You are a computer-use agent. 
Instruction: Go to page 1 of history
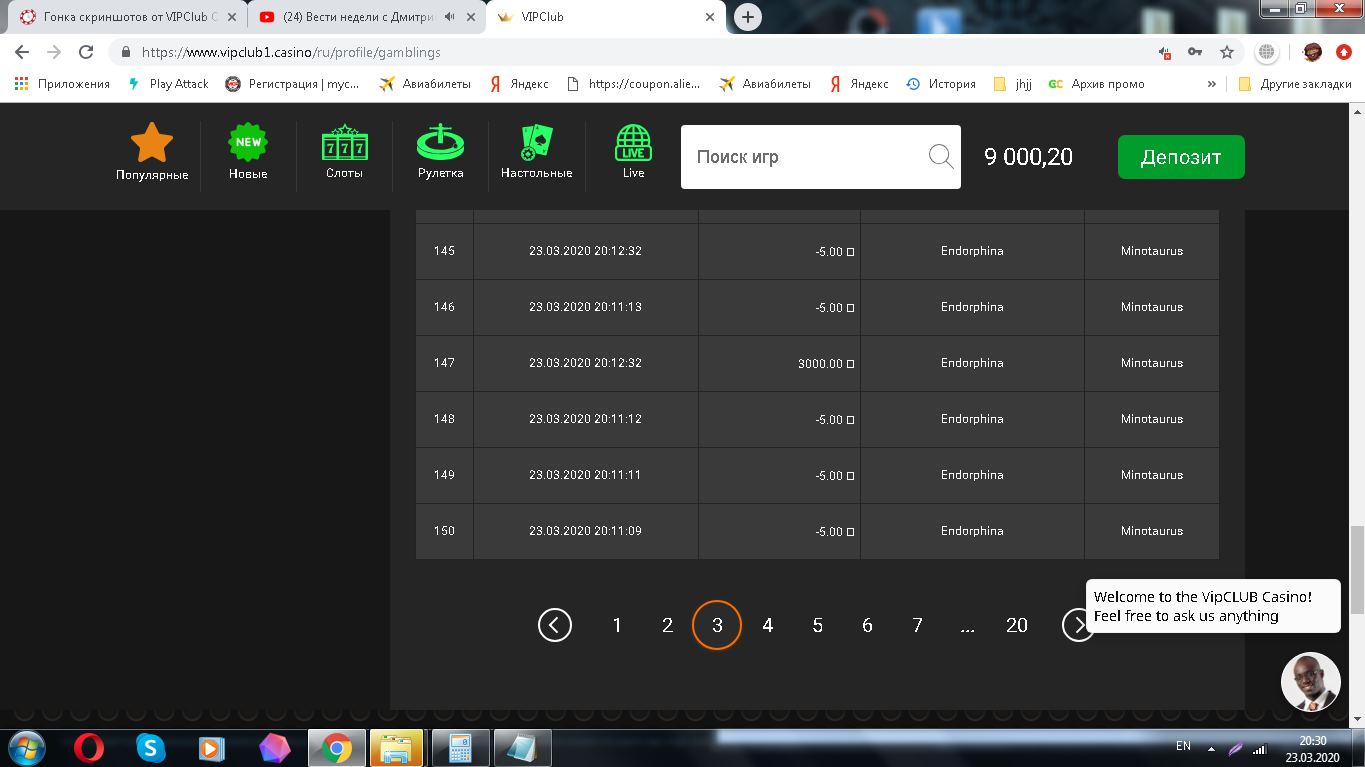click(x=617, y=625)
